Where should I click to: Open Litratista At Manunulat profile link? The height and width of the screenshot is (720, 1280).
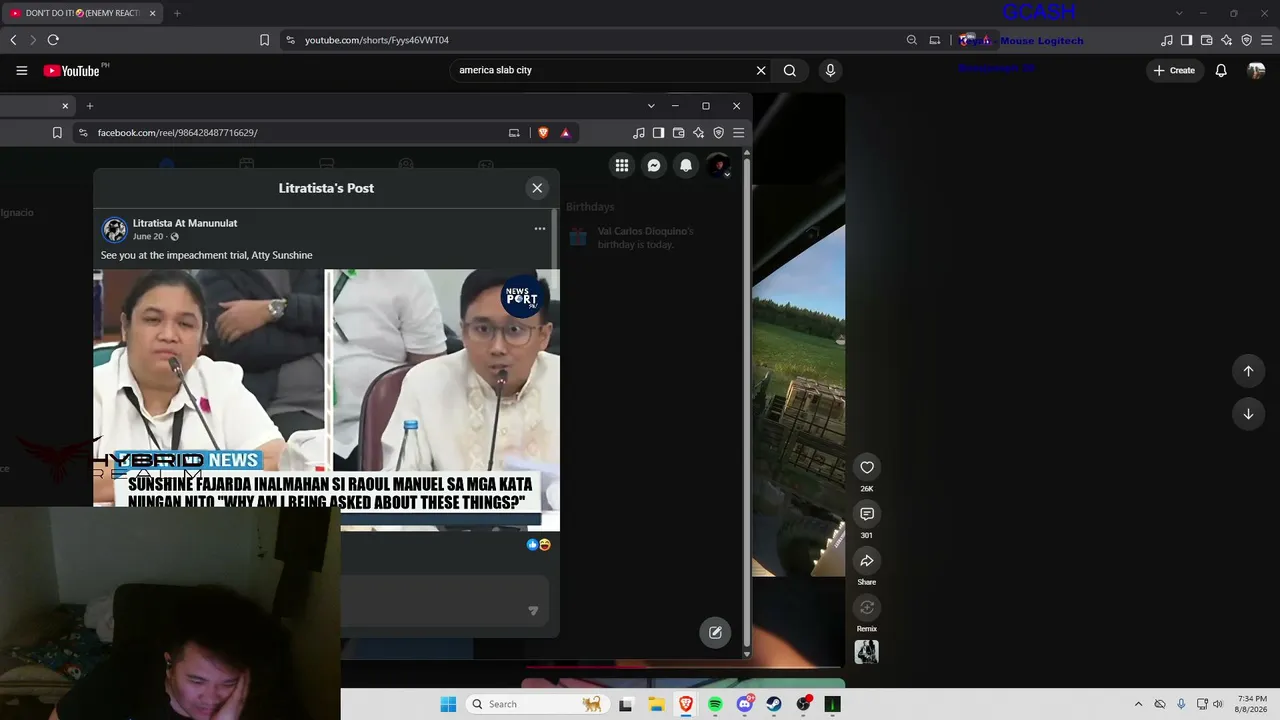(185, 223)
